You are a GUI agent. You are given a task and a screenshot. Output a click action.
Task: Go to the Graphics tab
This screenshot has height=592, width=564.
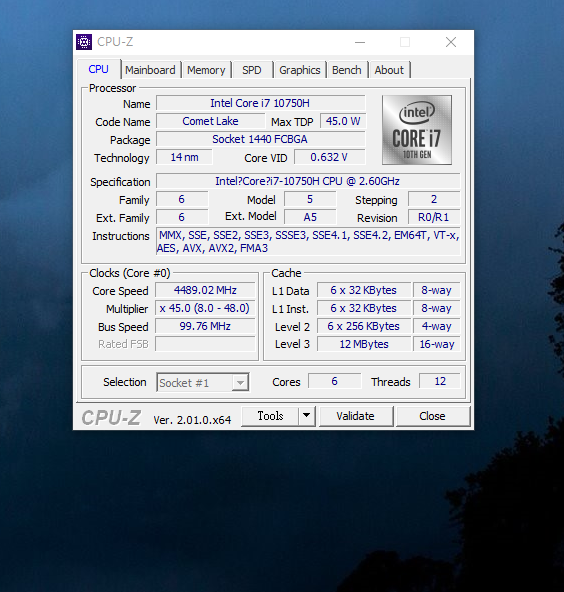tap(299, 70)
